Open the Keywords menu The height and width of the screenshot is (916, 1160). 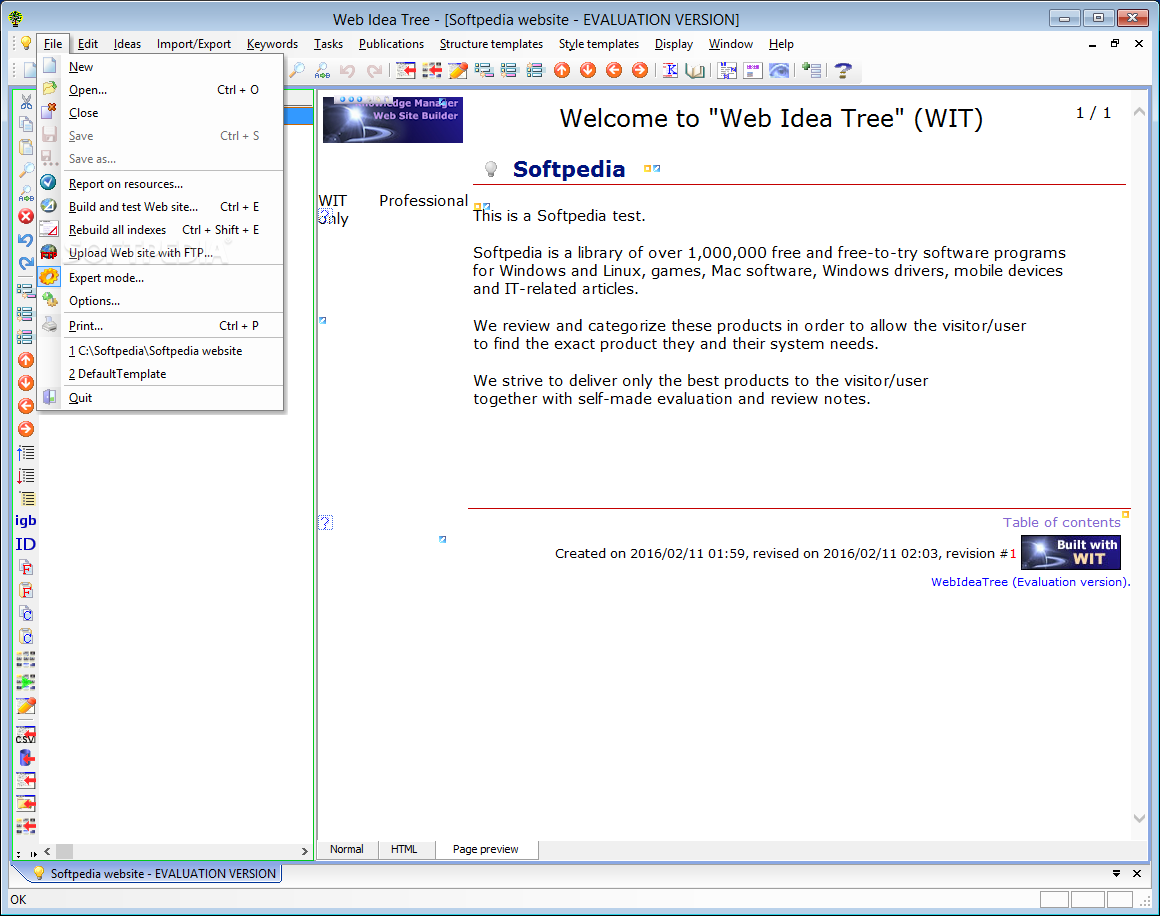pos(272,44)
